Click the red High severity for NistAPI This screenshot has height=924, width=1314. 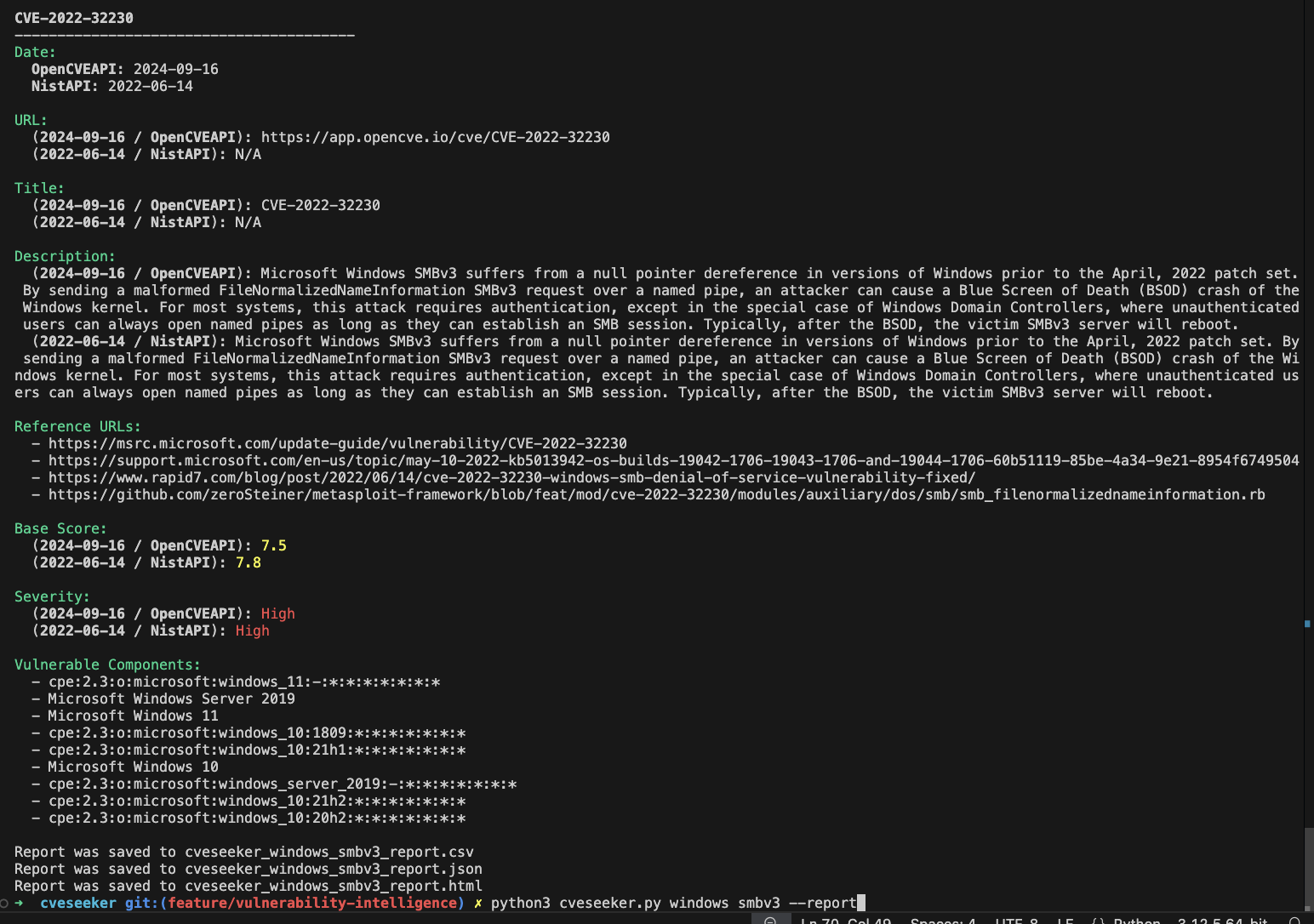[x=252, y=630]
